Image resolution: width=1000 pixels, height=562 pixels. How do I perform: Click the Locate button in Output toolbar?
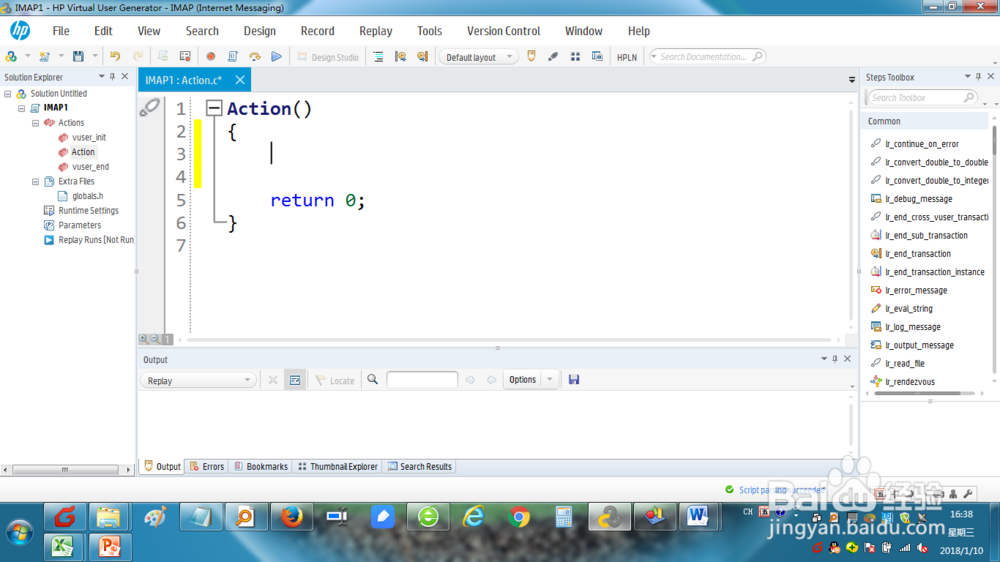[x=335, y=380]
